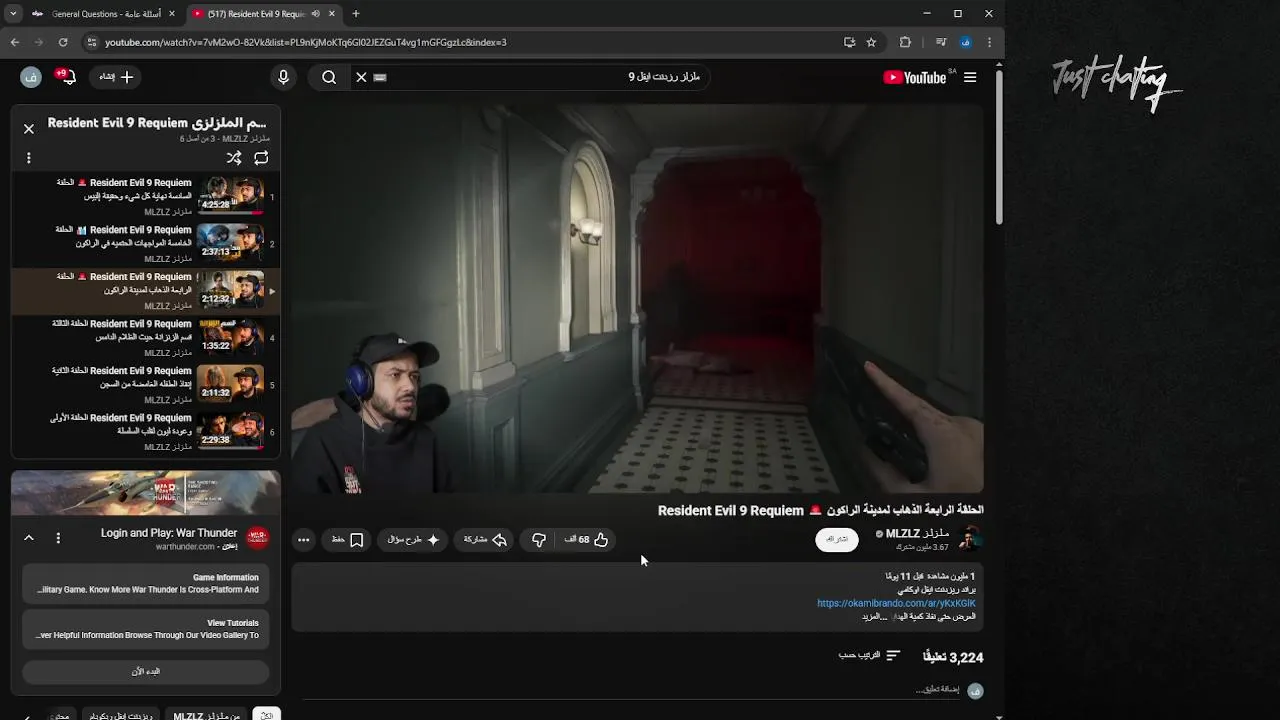Viewport: 1280px width, 720px height.
Task: Open the comments sort-by menu
Action: 869,656
